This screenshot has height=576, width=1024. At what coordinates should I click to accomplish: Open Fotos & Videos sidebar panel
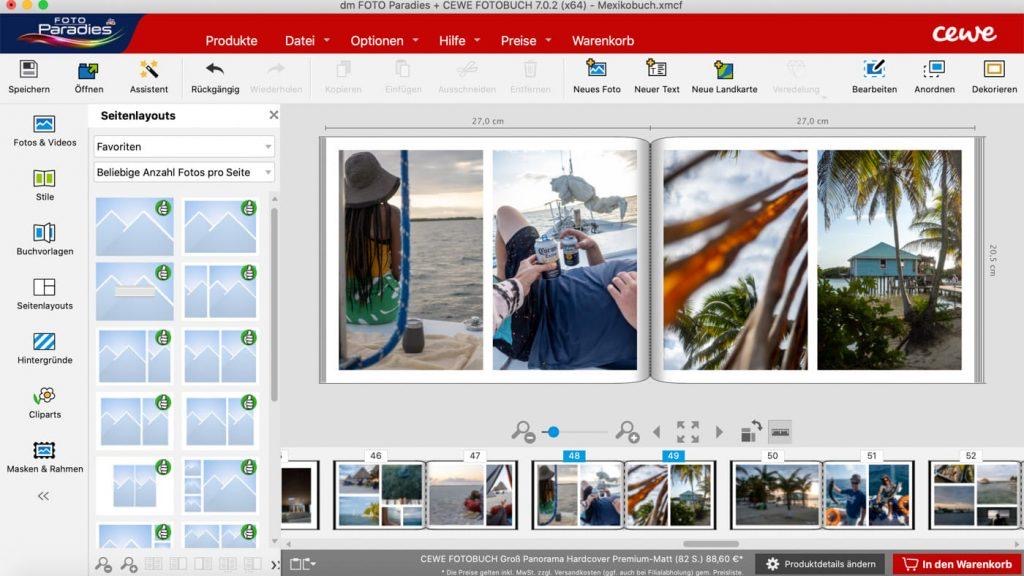44,131
